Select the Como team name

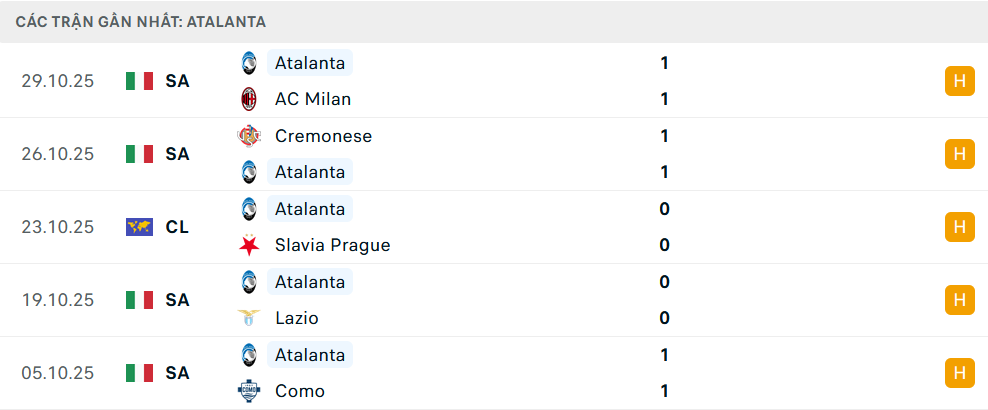[x=300, y=391]
